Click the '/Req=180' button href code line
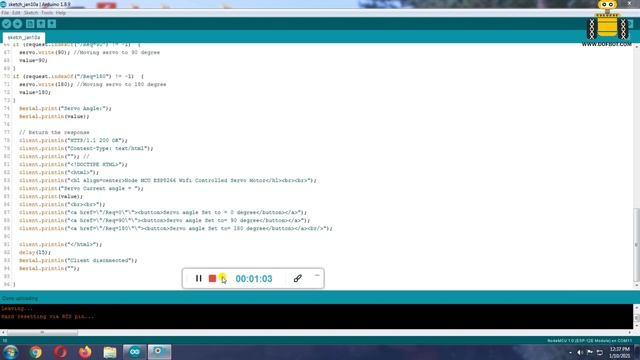 pos(176,228)
